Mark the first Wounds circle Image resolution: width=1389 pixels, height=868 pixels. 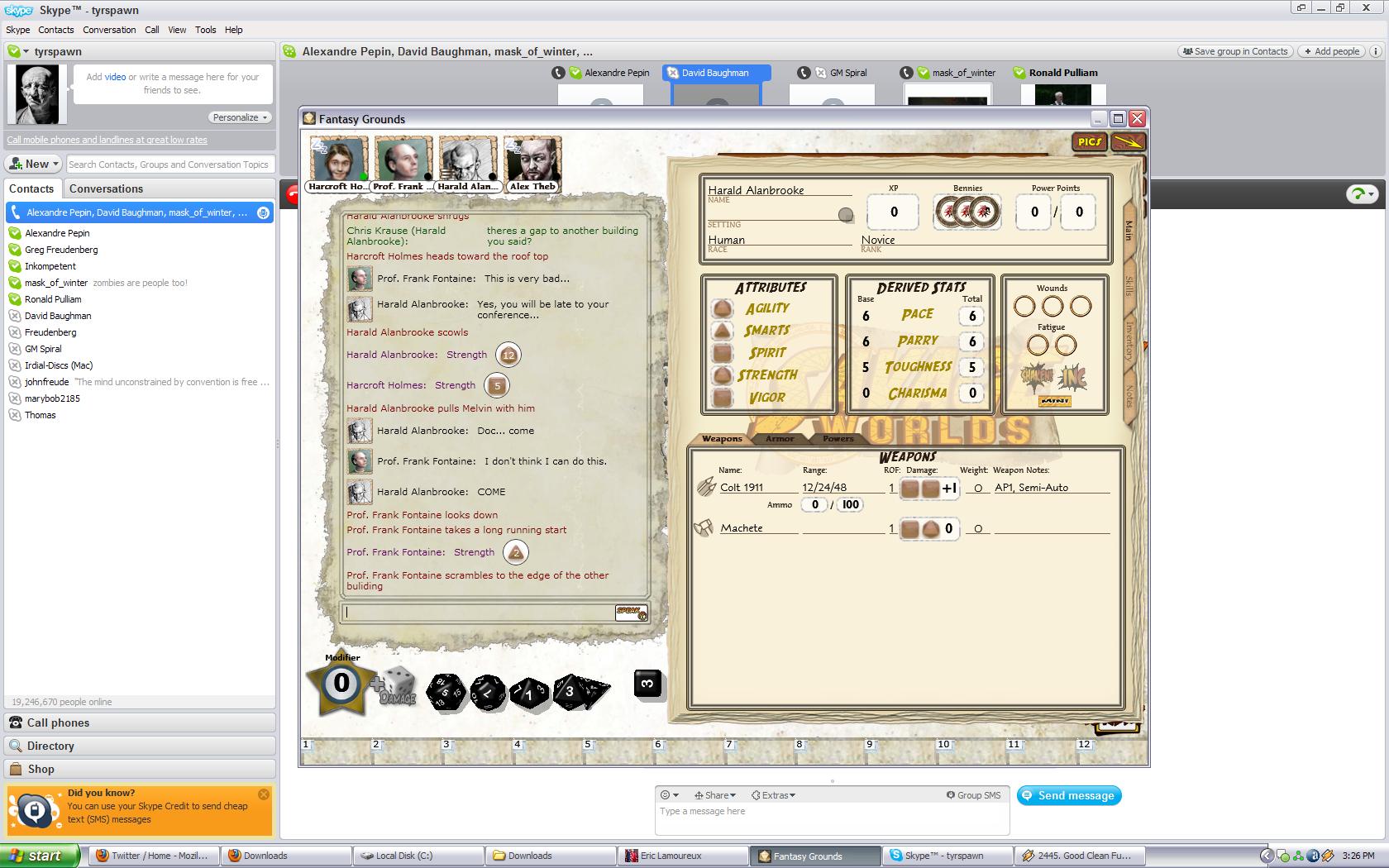[1024, 307]
